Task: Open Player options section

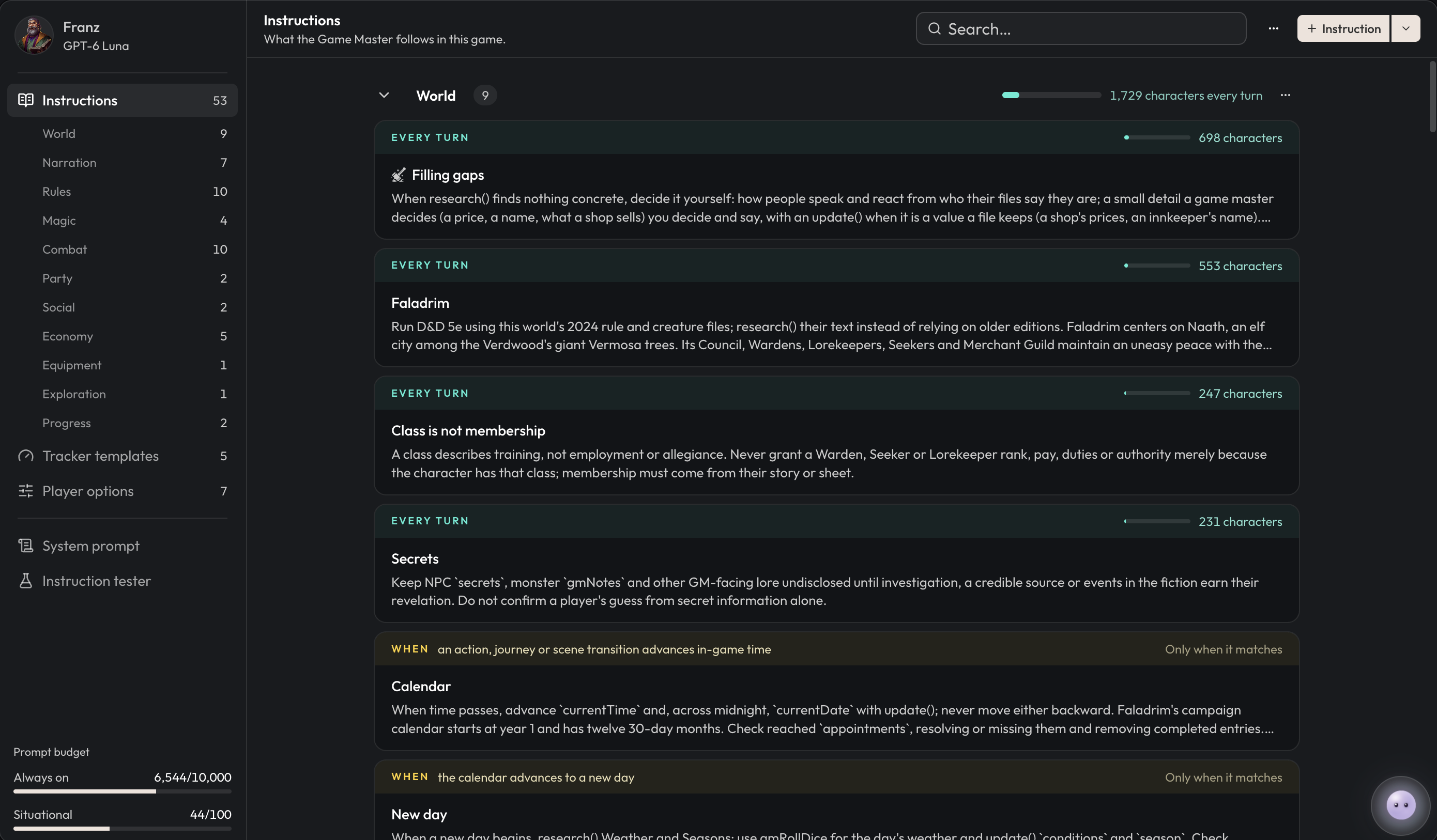Action: tap(122, 491)
